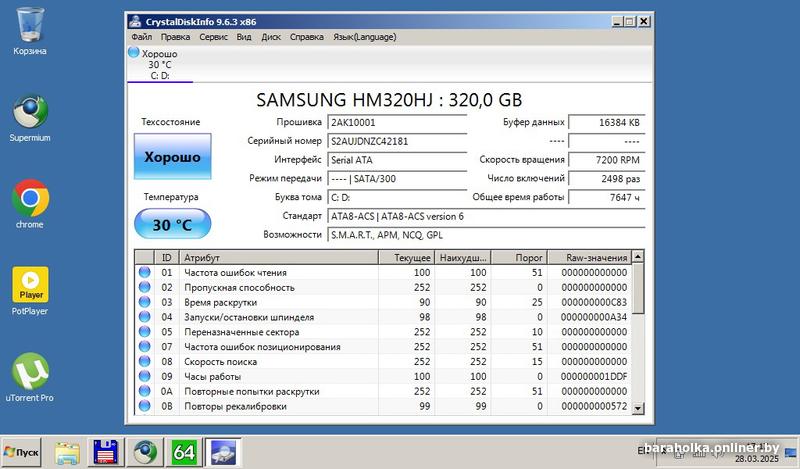Open the Правка menu
This screenshot has width=800, height=469.
pos(176,37)
